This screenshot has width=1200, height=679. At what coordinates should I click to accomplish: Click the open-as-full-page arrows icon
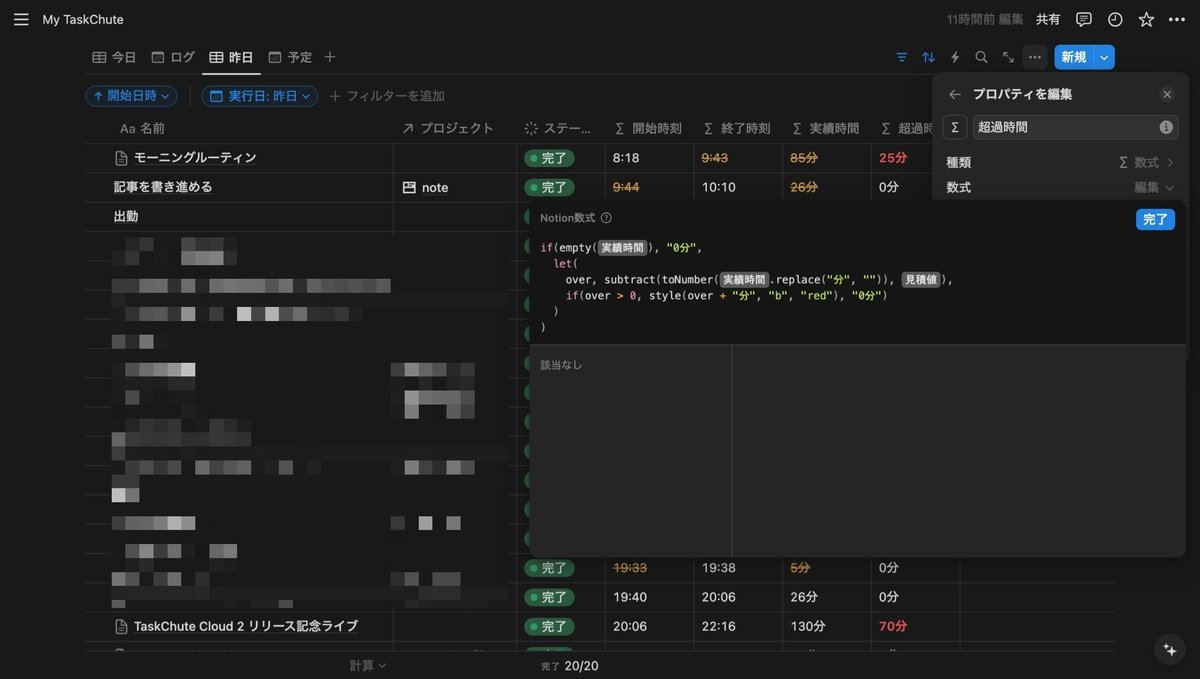[1008, 57]
